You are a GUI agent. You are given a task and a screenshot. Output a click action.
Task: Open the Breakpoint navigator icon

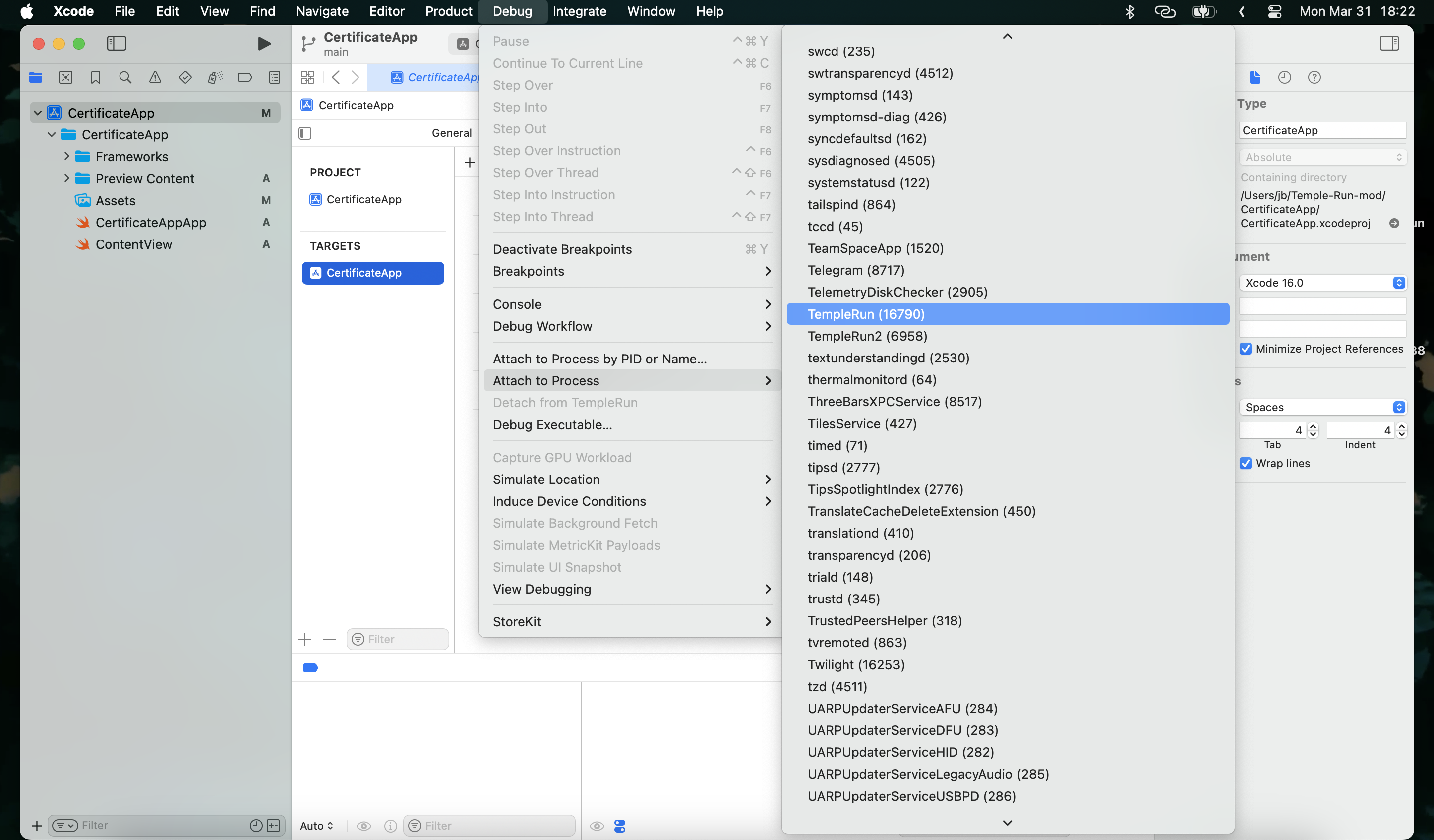click(244, 77)
